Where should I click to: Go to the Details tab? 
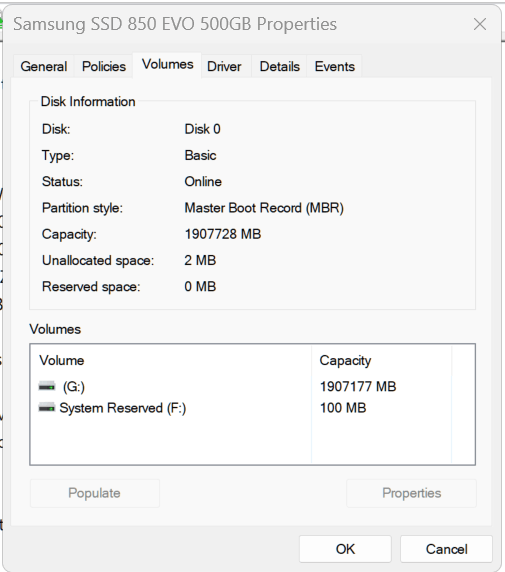pyautogui.click(x=280, y=66)
